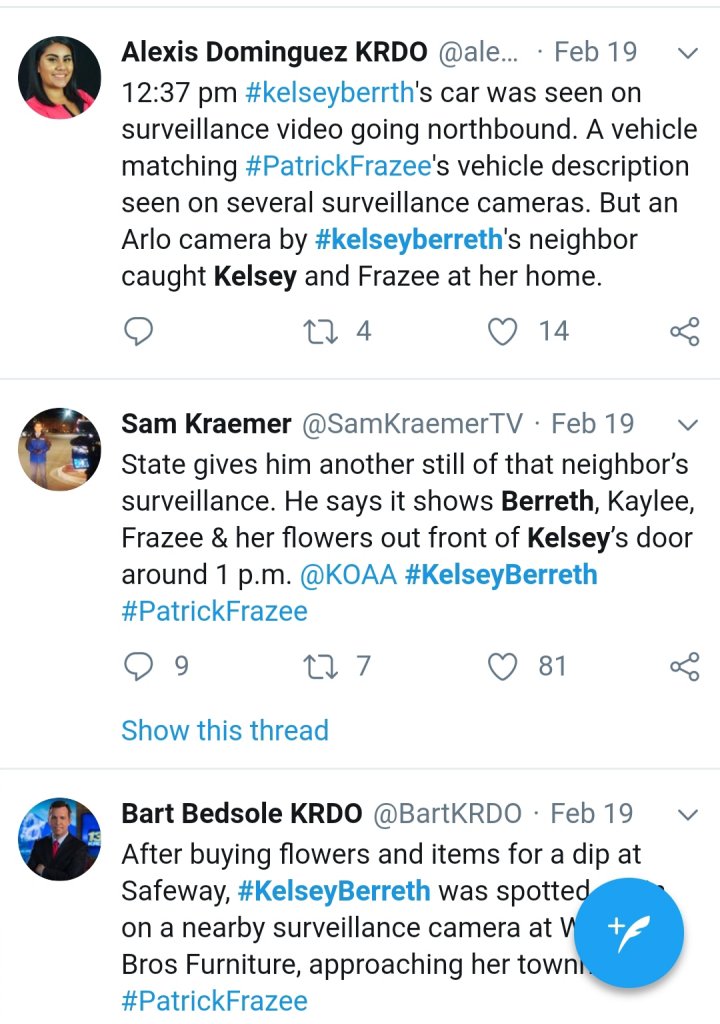This screenshot has height=1024, width=720.
Task: Click 'Show this thread' link
Action: [225, 730]
